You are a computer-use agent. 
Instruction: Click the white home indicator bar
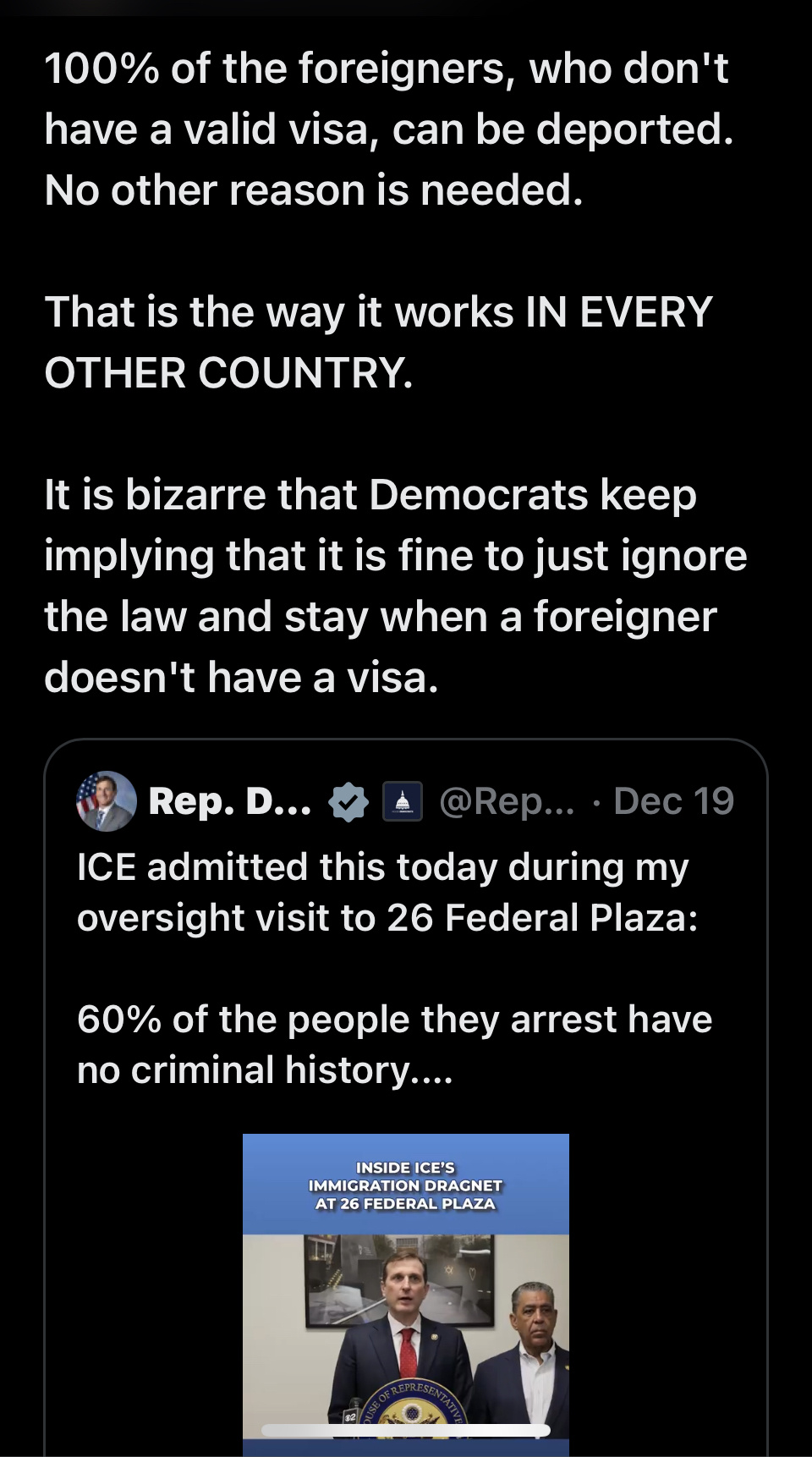(x=406, y=1430)
